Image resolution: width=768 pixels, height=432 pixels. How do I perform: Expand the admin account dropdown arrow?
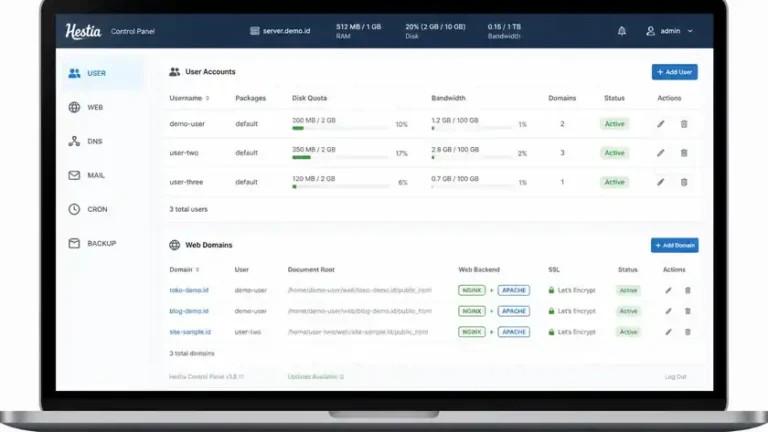(x=690, y=31)
